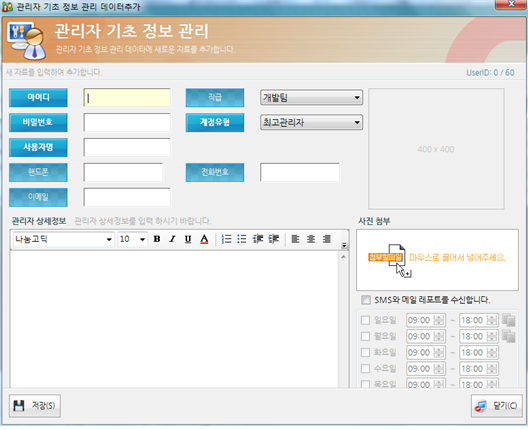The height and width of the screenshot is (430, 528).
Task: Check the 월요일 checkbox
Action: (x=365, y=336)
